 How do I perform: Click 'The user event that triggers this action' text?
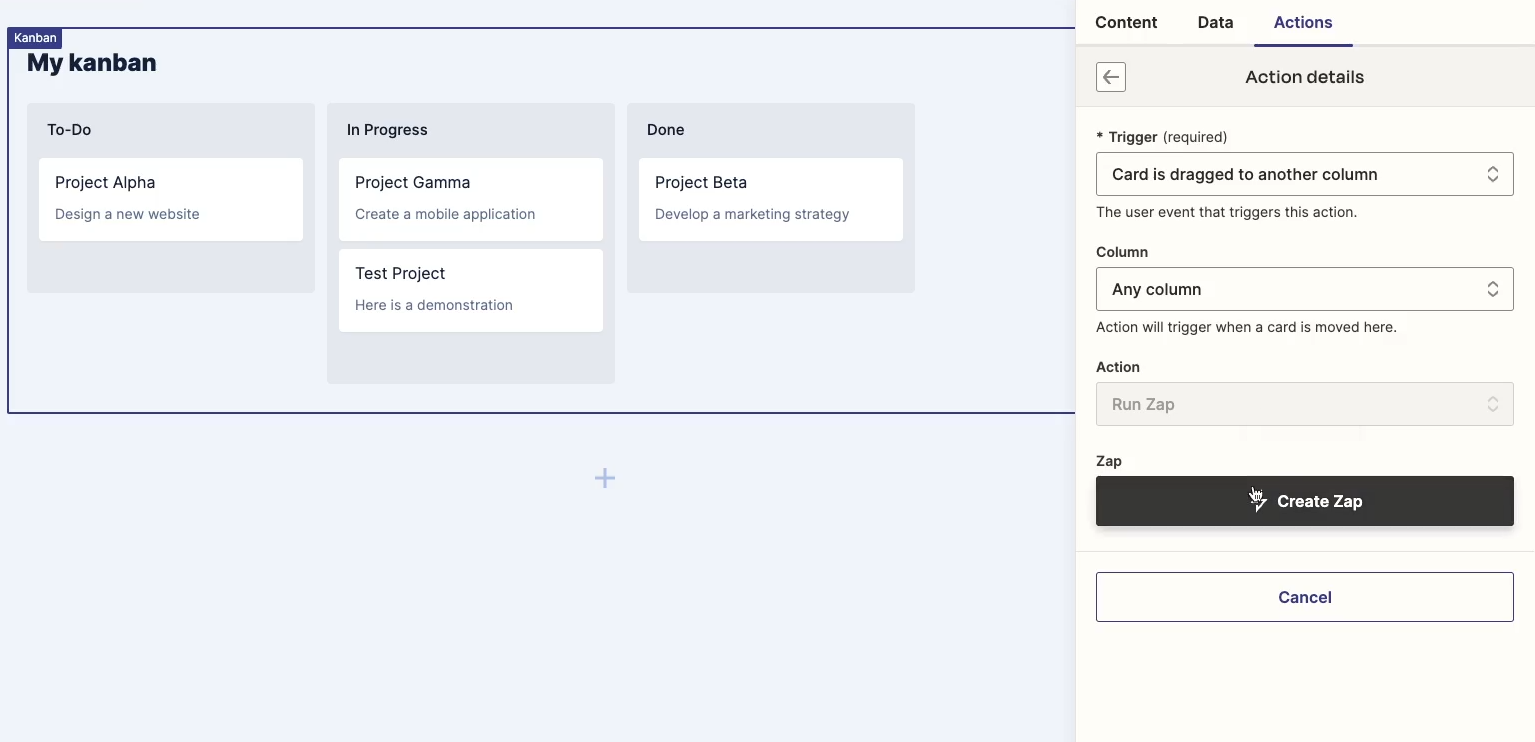[x=1227, y=212]
